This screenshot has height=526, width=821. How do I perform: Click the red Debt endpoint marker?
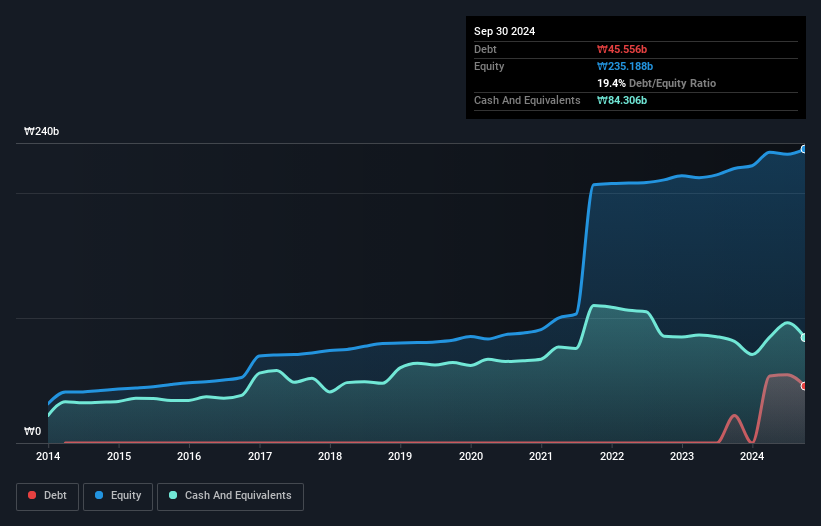tap(804, 386)
